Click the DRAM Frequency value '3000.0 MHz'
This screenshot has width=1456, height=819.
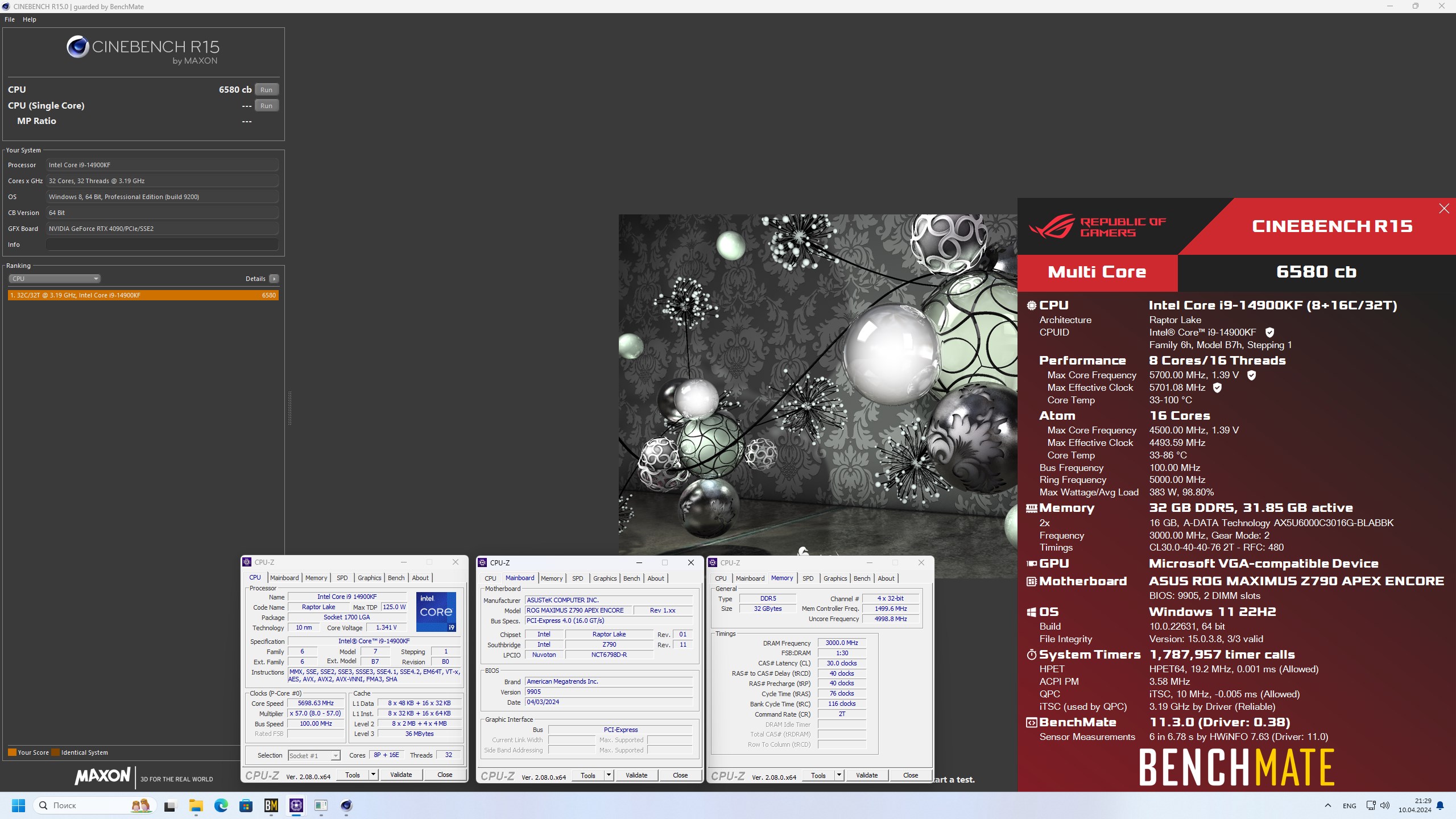coord(842,643)
